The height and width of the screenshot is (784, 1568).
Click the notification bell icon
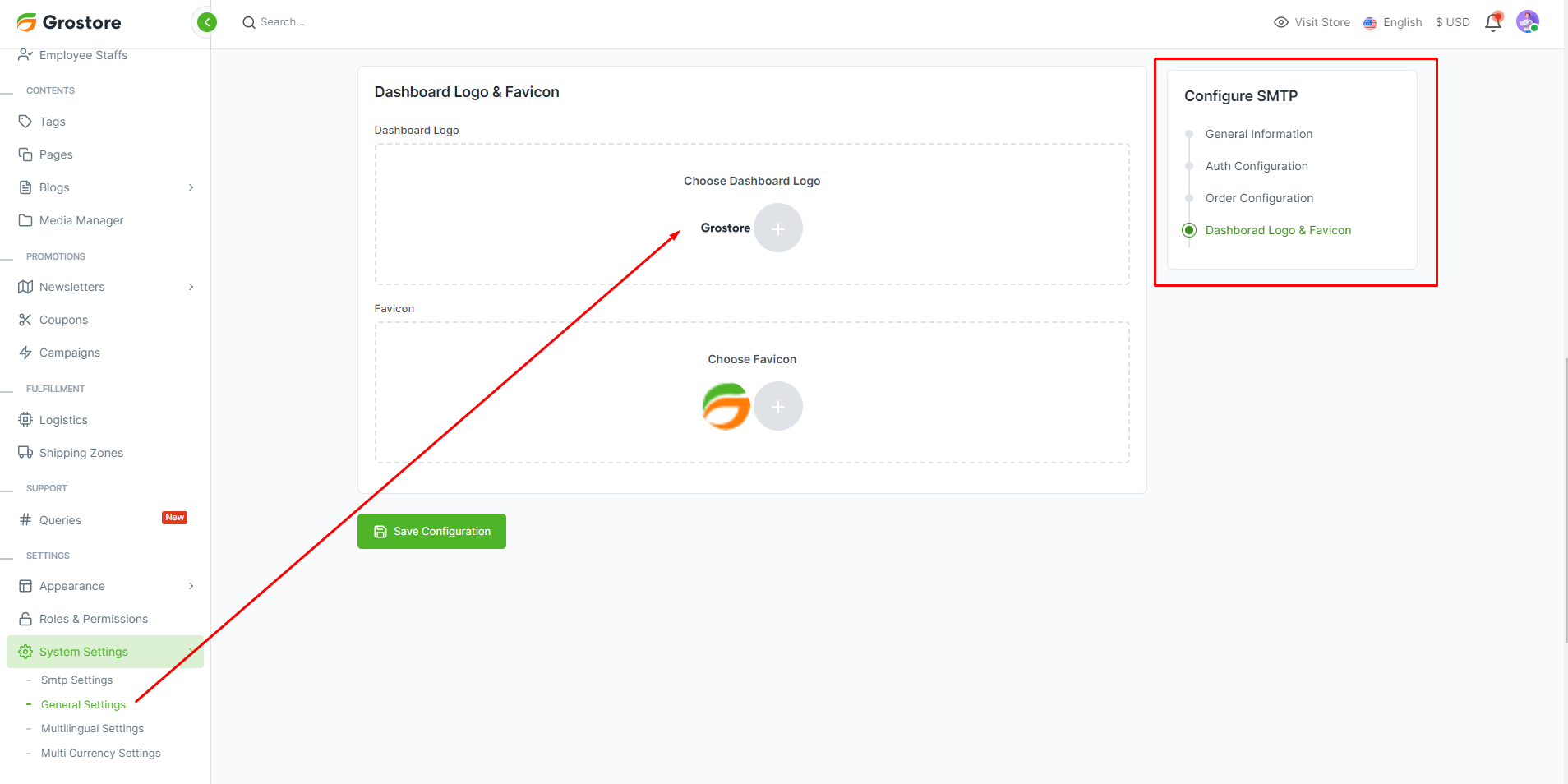coord(1492,23)
